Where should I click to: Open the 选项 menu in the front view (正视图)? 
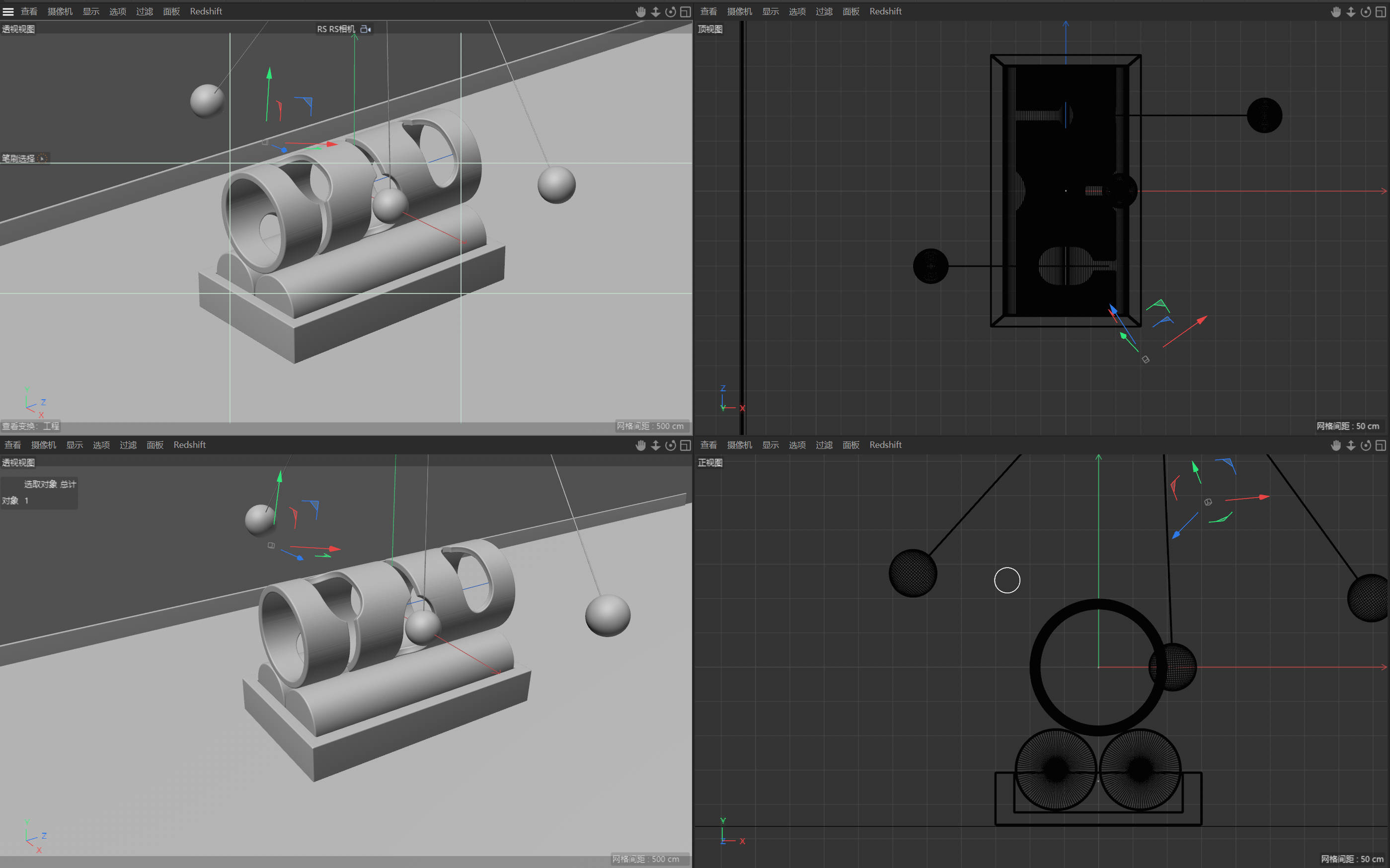pos(797,445)
